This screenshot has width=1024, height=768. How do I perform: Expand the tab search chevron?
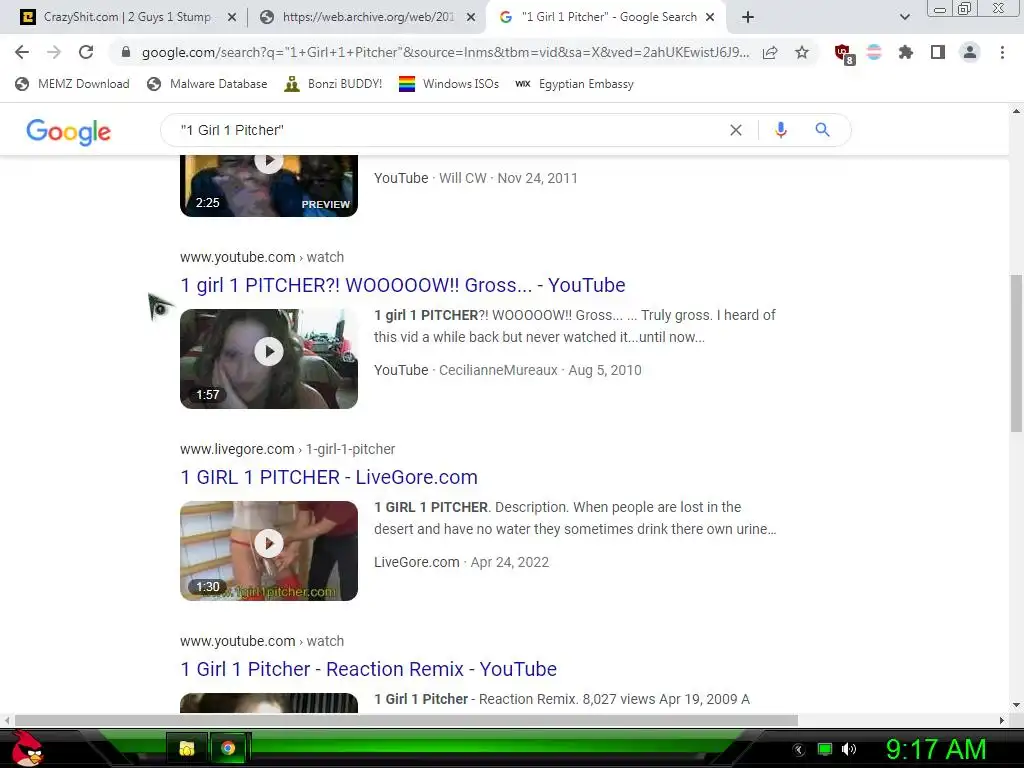(x=904, y=17)
